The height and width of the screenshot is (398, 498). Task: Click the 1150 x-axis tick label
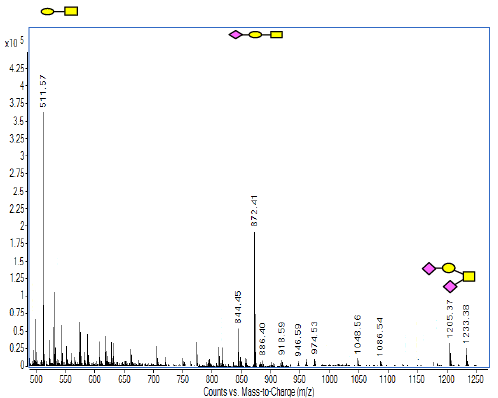point(417,379)
